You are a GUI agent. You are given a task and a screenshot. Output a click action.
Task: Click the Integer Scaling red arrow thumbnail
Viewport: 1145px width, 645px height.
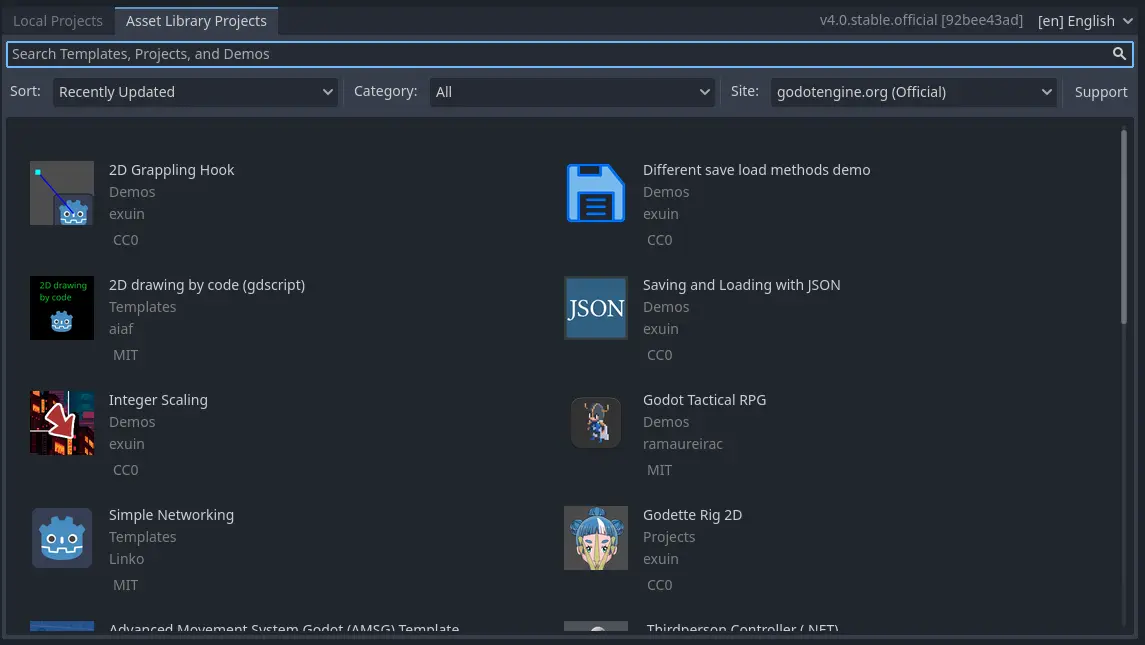pyautogui.click(x=62, y=422)
